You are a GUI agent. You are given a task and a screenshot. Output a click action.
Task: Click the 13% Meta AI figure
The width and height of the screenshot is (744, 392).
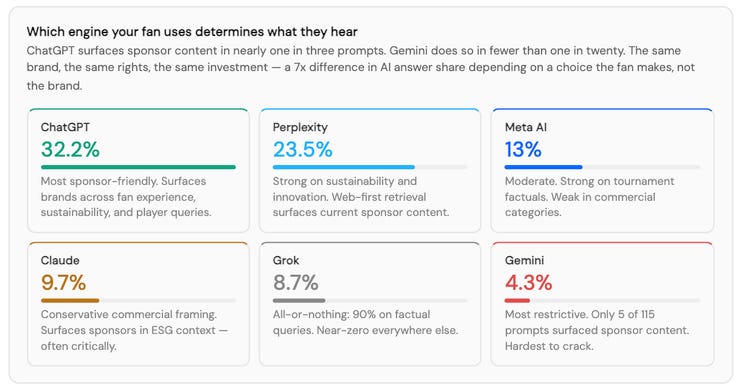(523, 149)
